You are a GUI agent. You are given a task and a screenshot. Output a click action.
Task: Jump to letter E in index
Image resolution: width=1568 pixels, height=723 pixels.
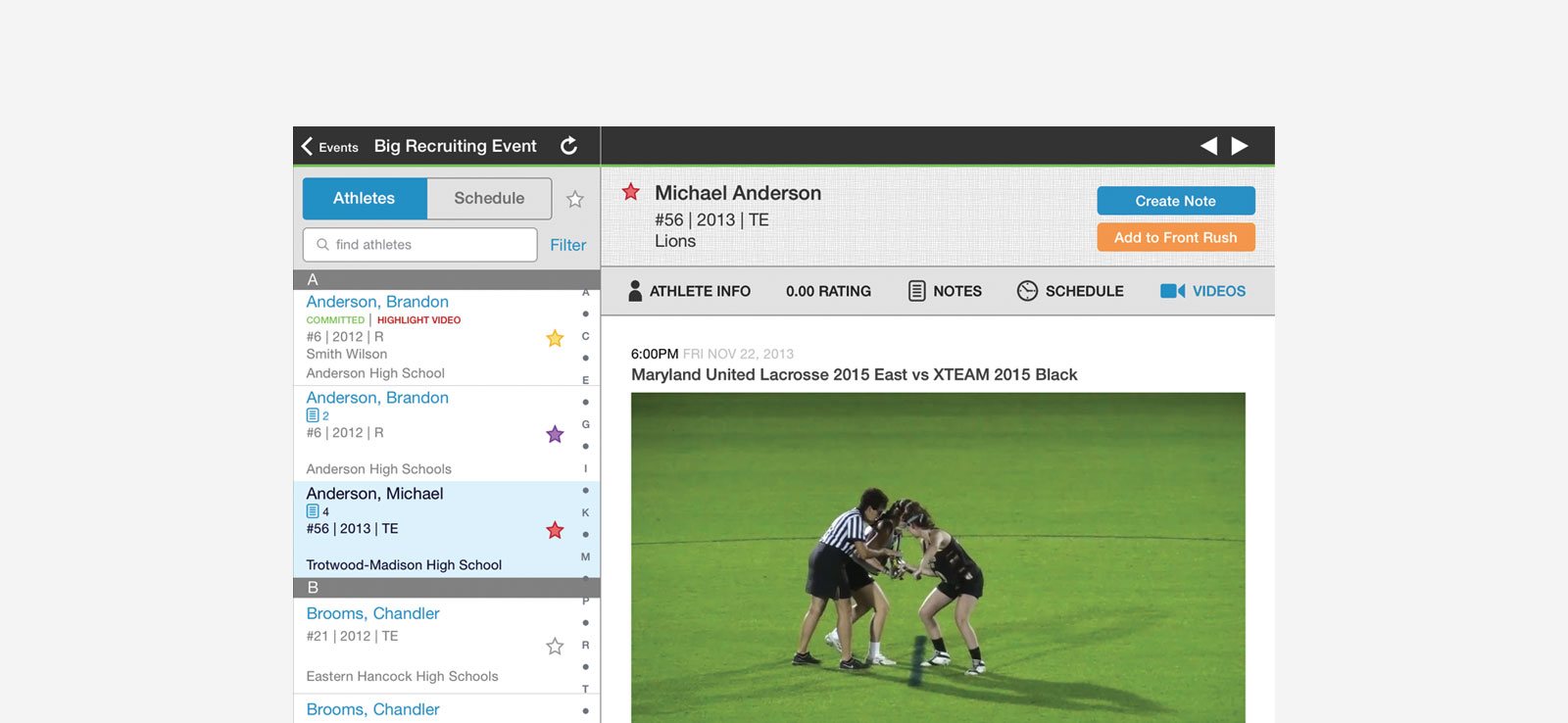pos(585,380)
